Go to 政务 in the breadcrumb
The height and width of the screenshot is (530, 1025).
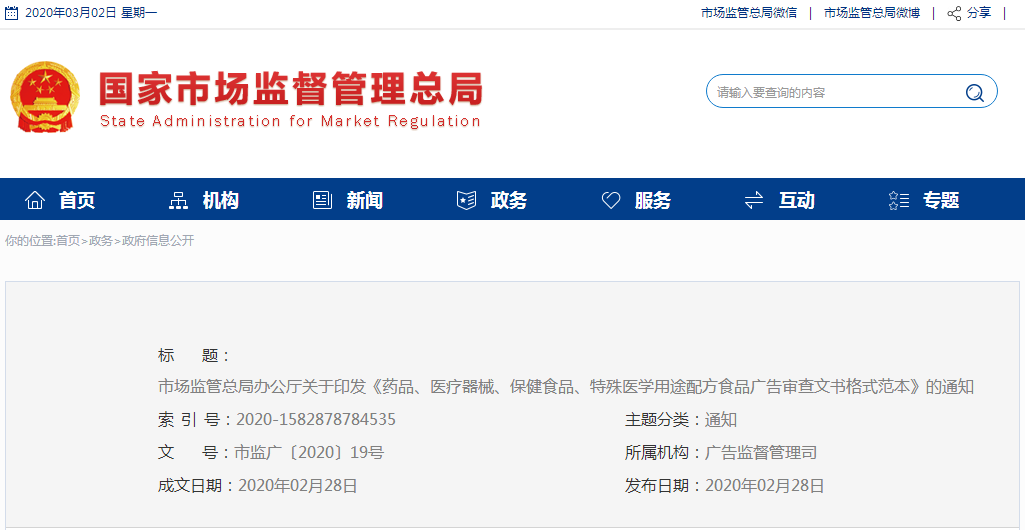point(101,241)
